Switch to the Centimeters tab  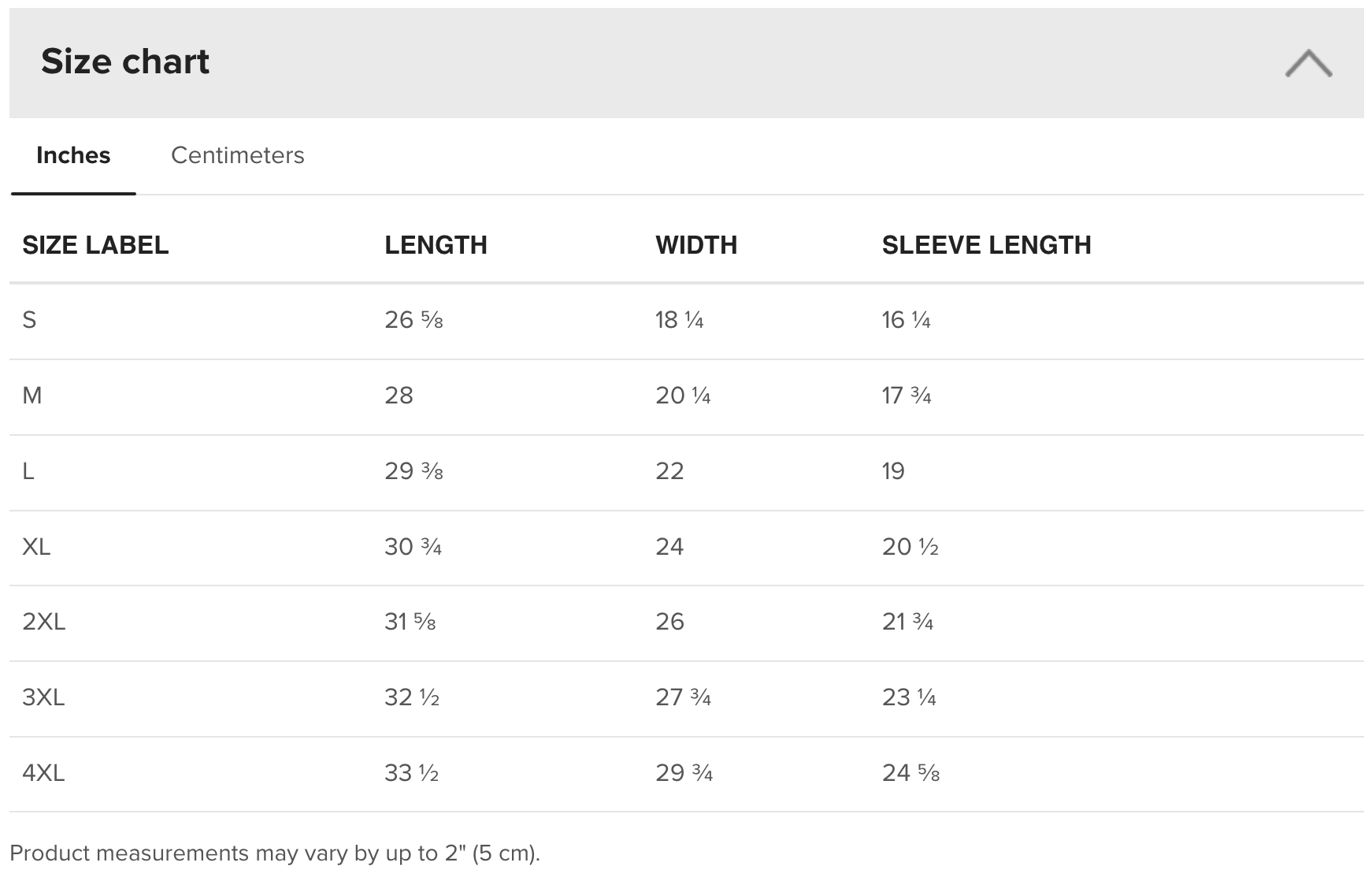[x=238, y=155]
